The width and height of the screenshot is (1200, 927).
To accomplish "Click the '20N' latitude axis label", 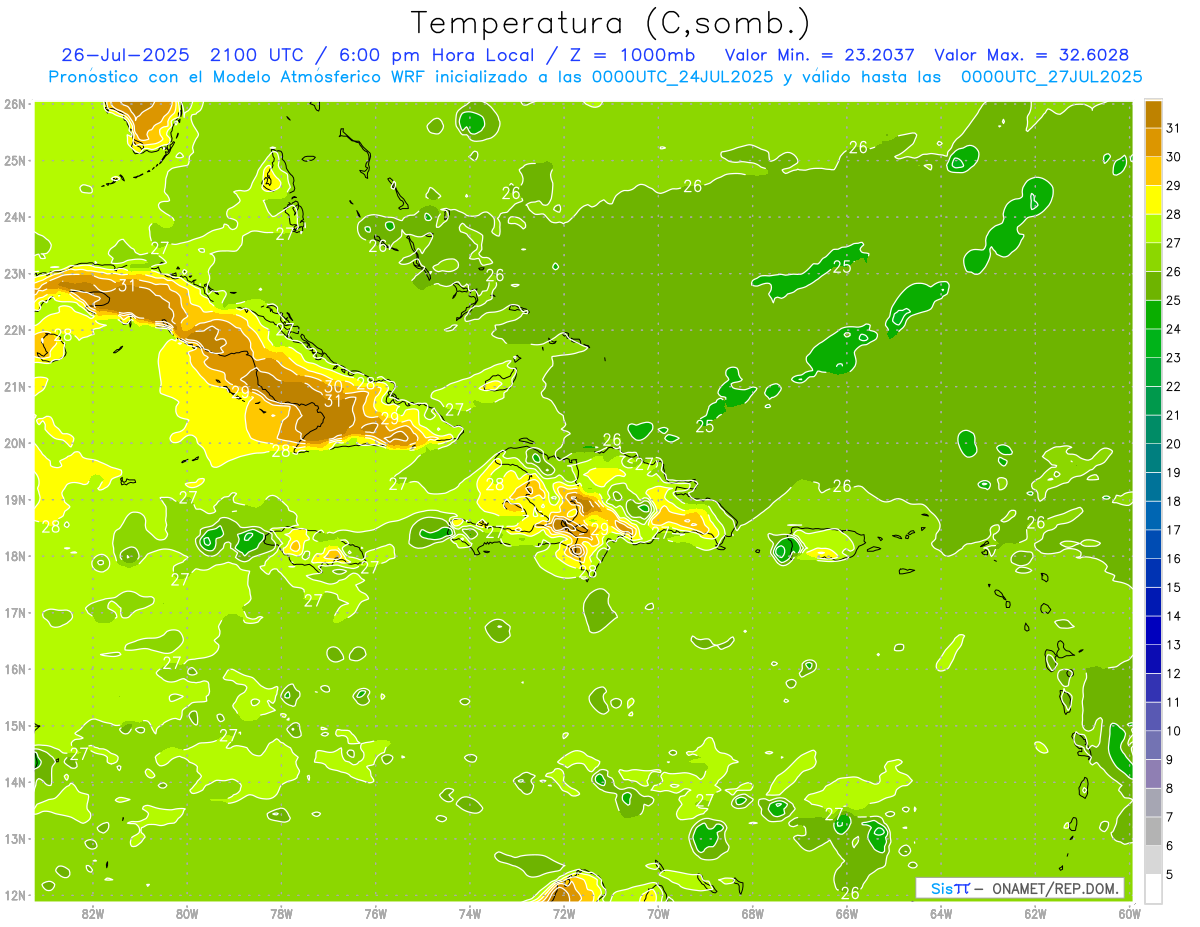I will (14, 443).
